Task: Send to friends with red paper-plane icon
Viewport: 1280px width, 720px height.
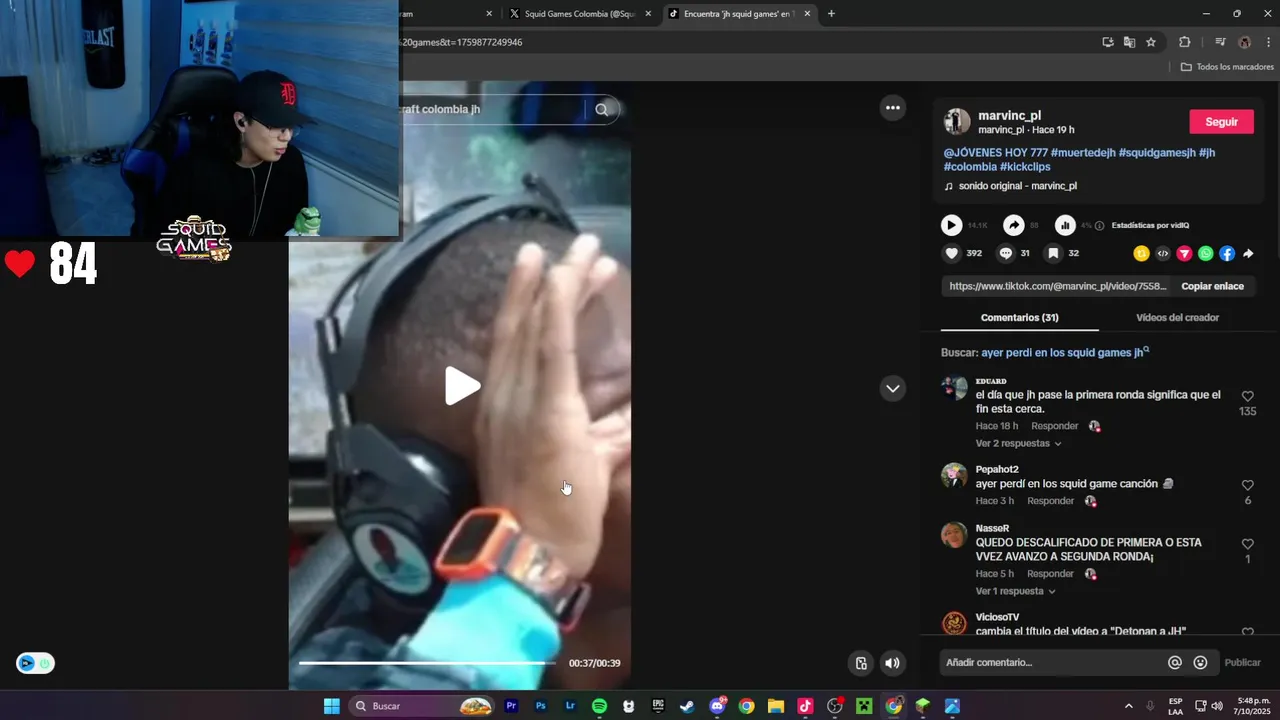Action: pos(1184,254)
